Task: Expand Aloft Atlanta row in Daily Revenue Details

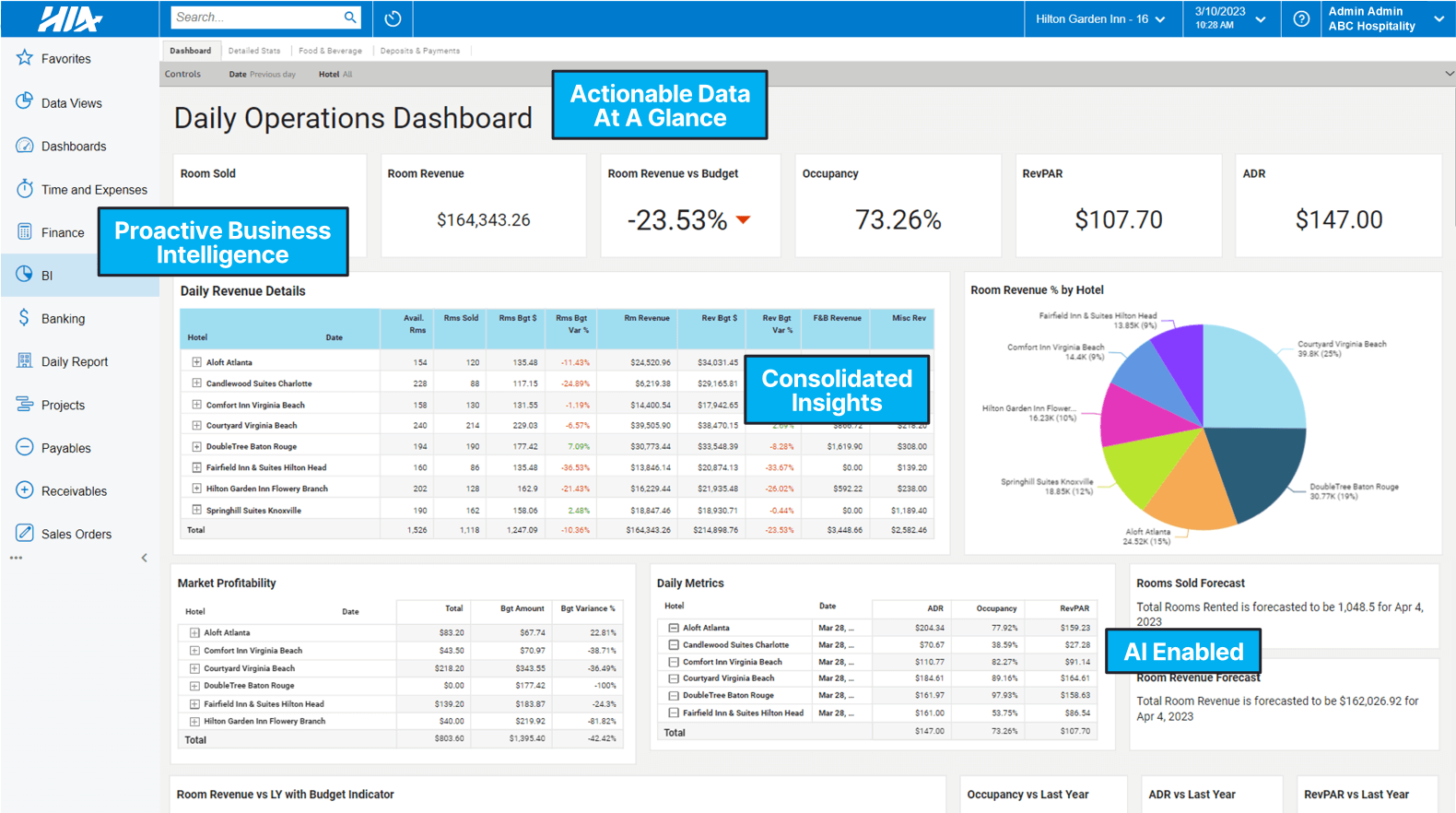Action: (x=196, y=362)
